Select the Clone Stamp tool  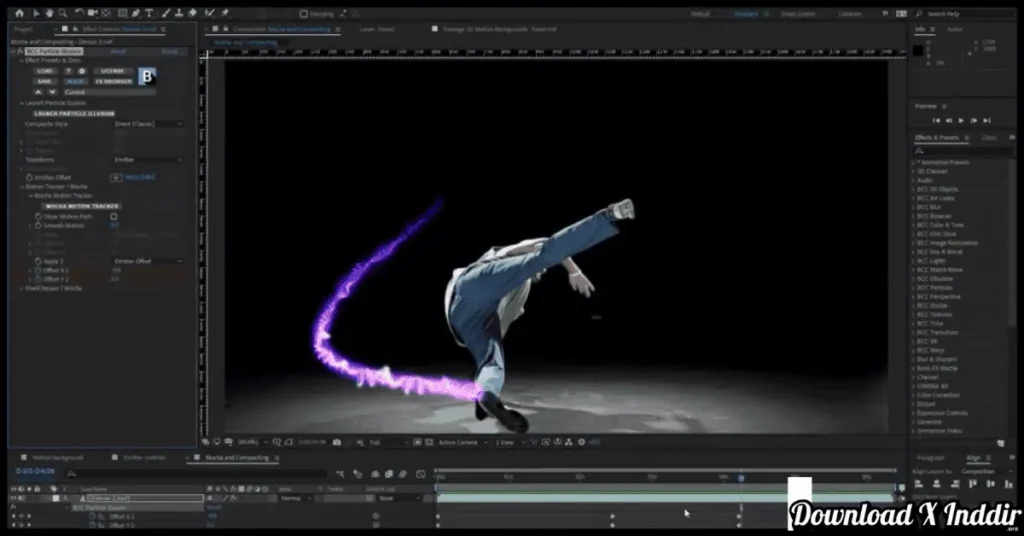click(x=179, y=13)
